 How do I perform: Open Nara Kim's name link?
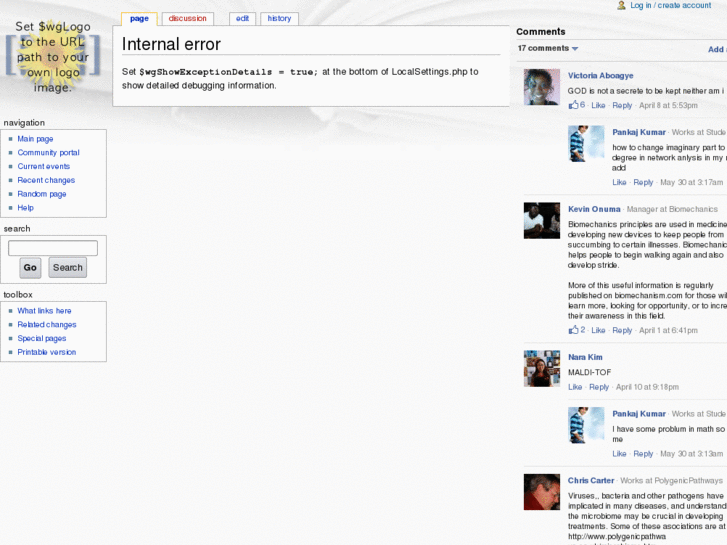[585, 357]
